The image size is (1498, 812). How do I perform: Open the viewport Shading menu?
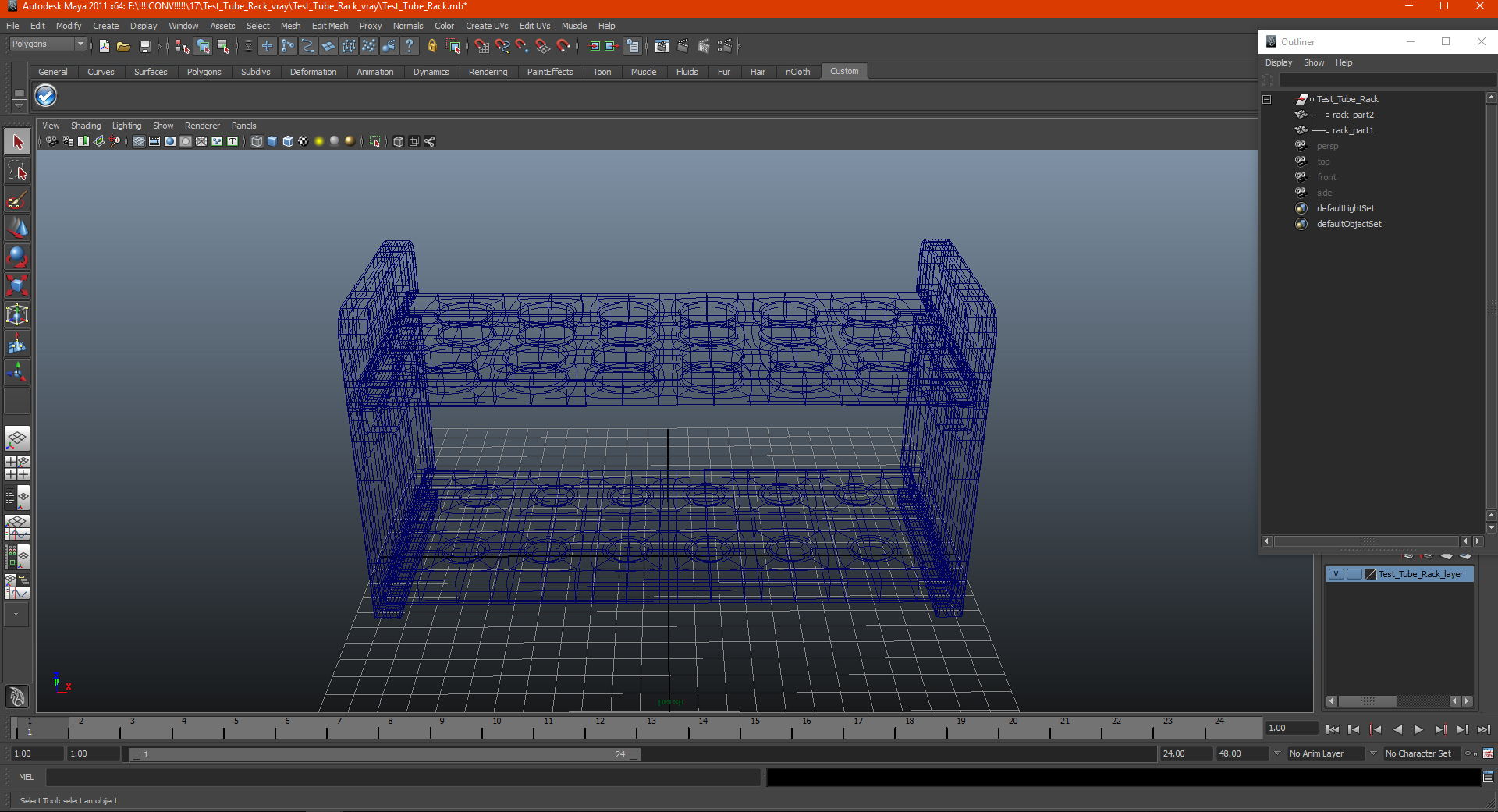86,126
